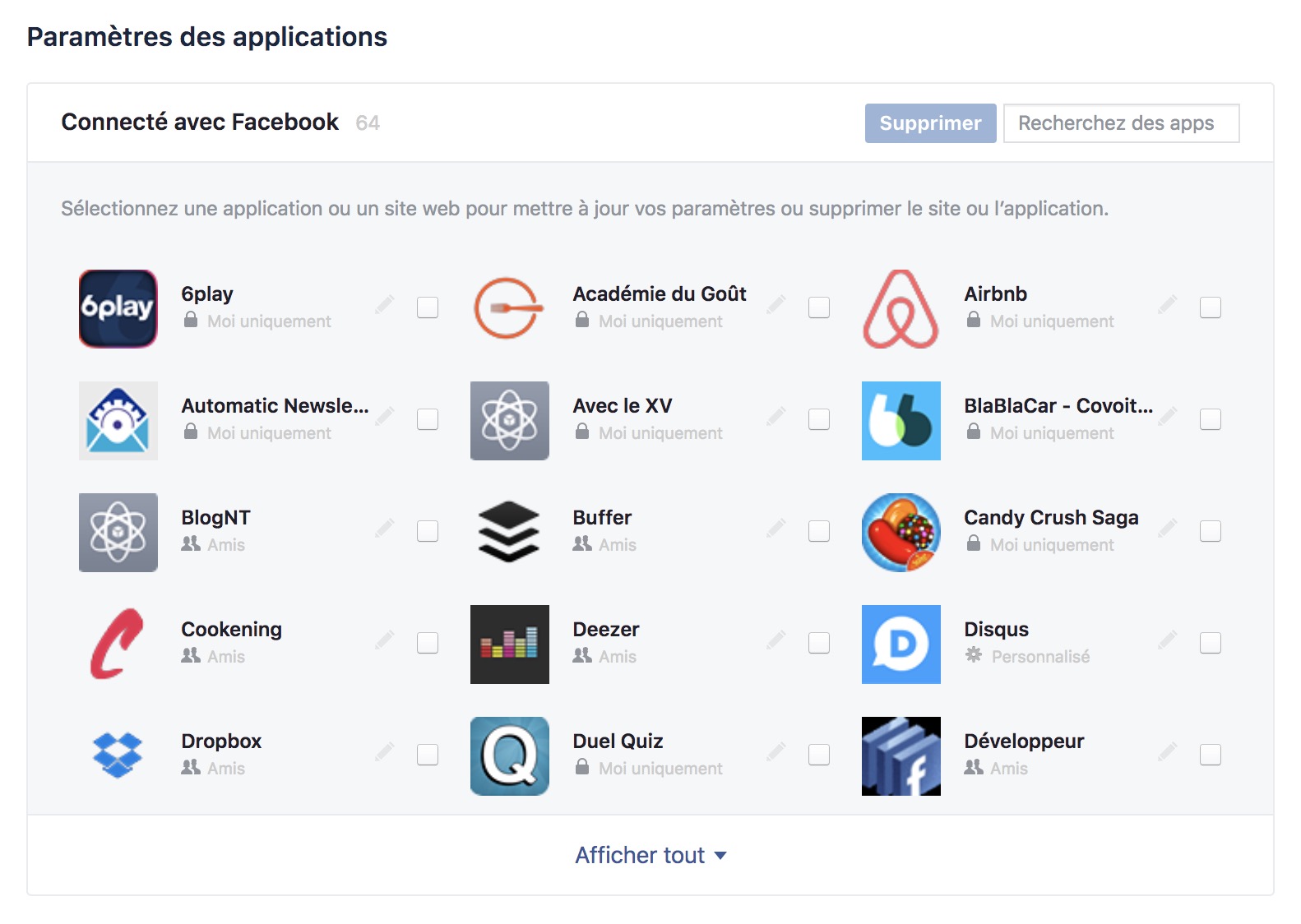Edit Académie du Goût with pencil icon

[776, 305]
